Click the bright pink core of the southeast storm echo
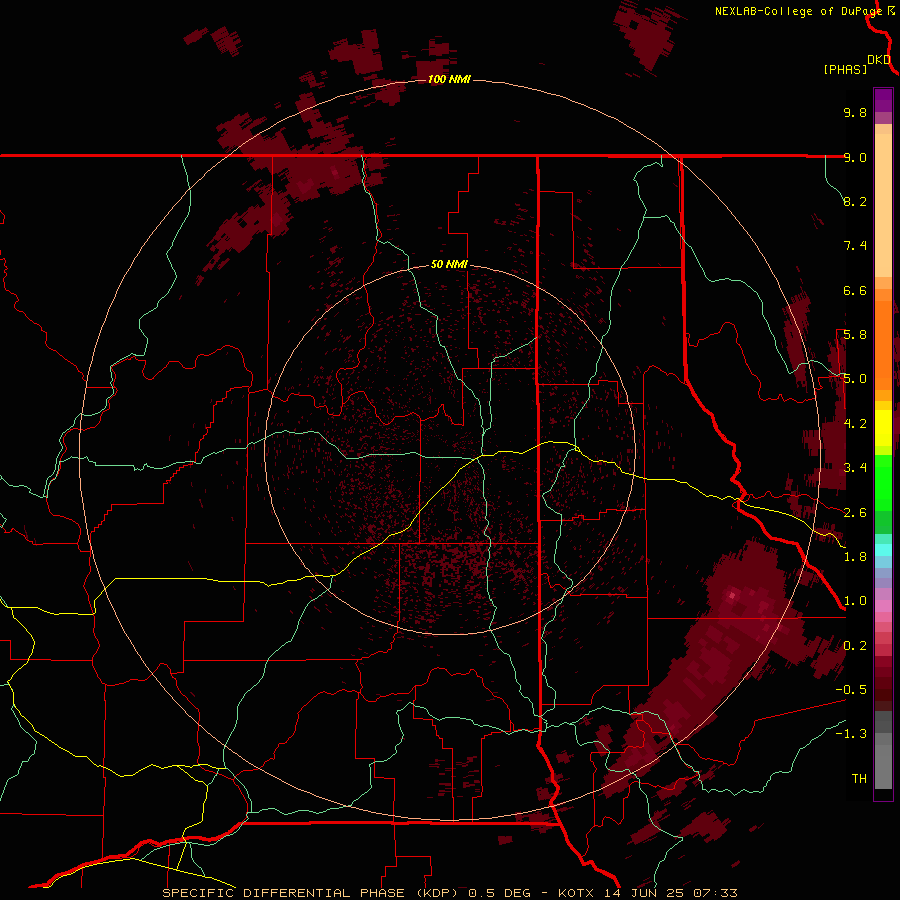Screen dimensions: 900x900 point(732,595)
